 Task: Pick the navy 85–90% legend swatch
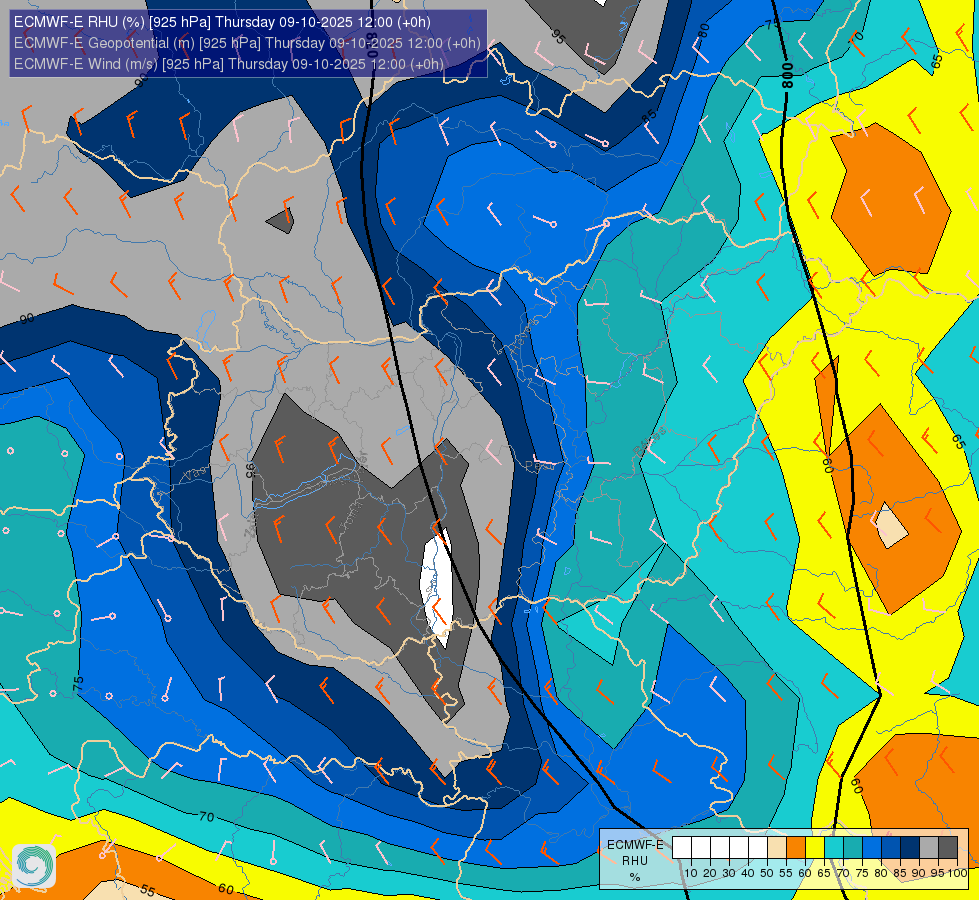click(910, 848)
